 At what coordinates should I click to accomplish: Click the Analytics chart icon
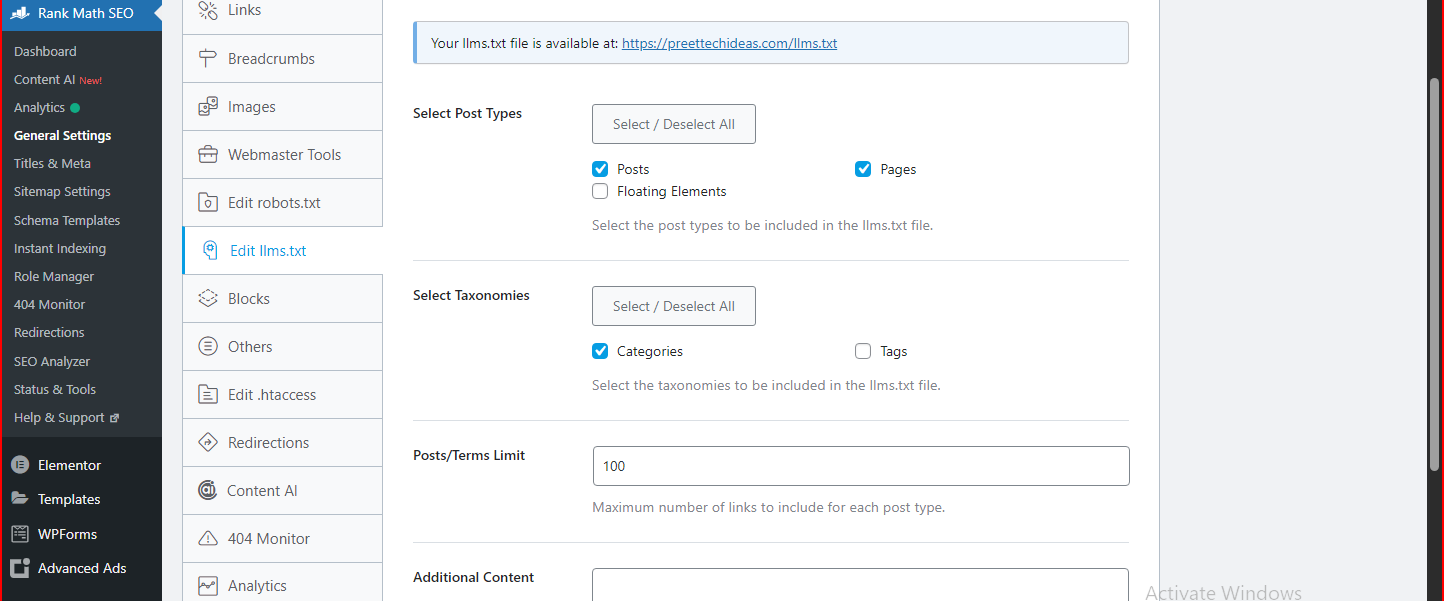tap(208, 585)
